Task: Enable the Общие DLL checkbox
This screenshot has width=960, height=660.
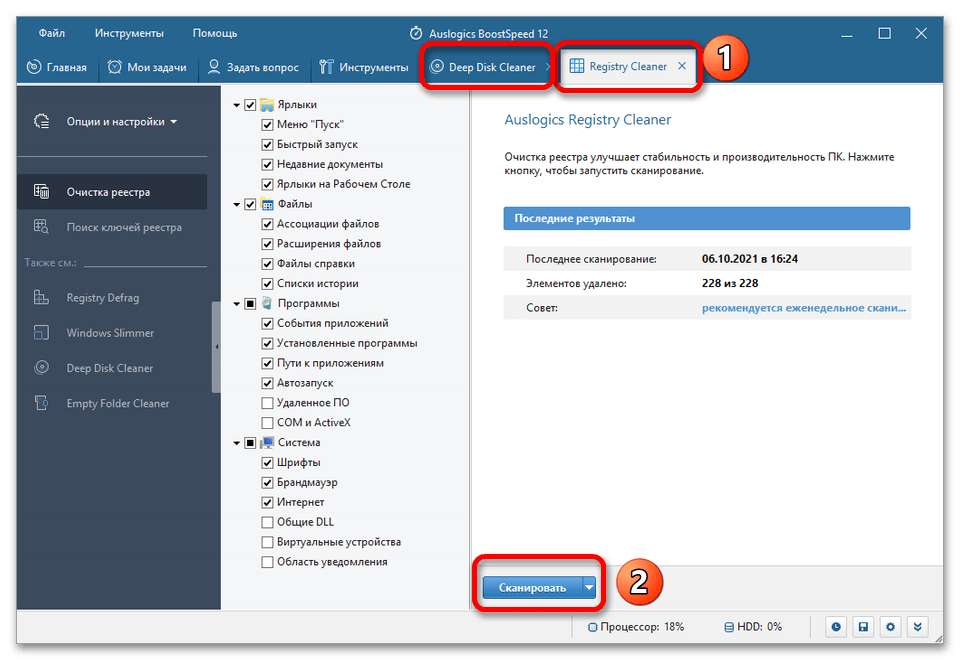Action: [267, 522]
